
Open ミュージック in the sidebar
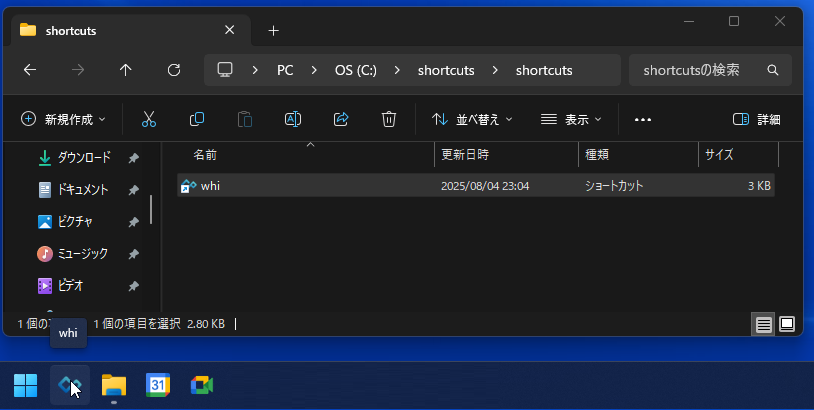(x=73, y=254)
